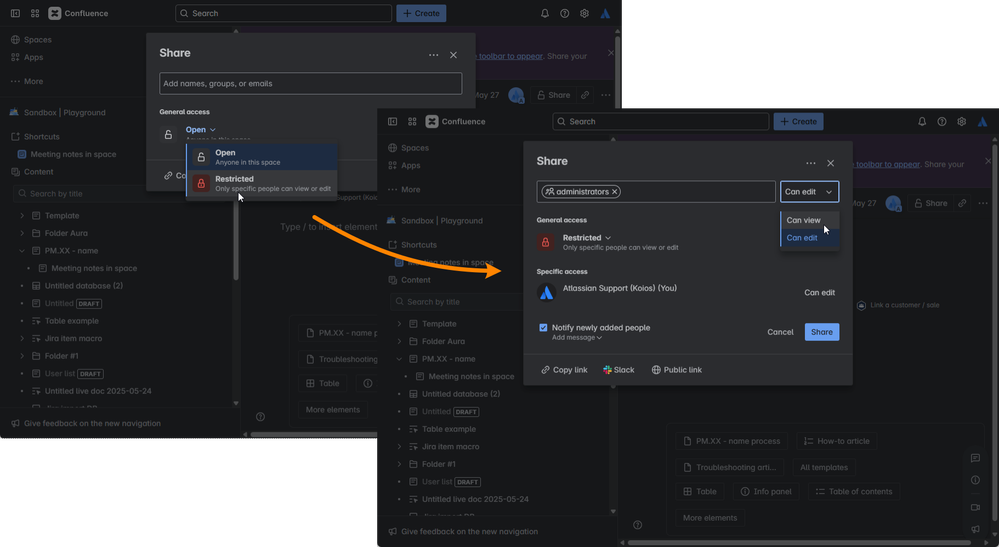Click the info icon on right rail
This screenshot has width=999, height=547.
(975, 480)
